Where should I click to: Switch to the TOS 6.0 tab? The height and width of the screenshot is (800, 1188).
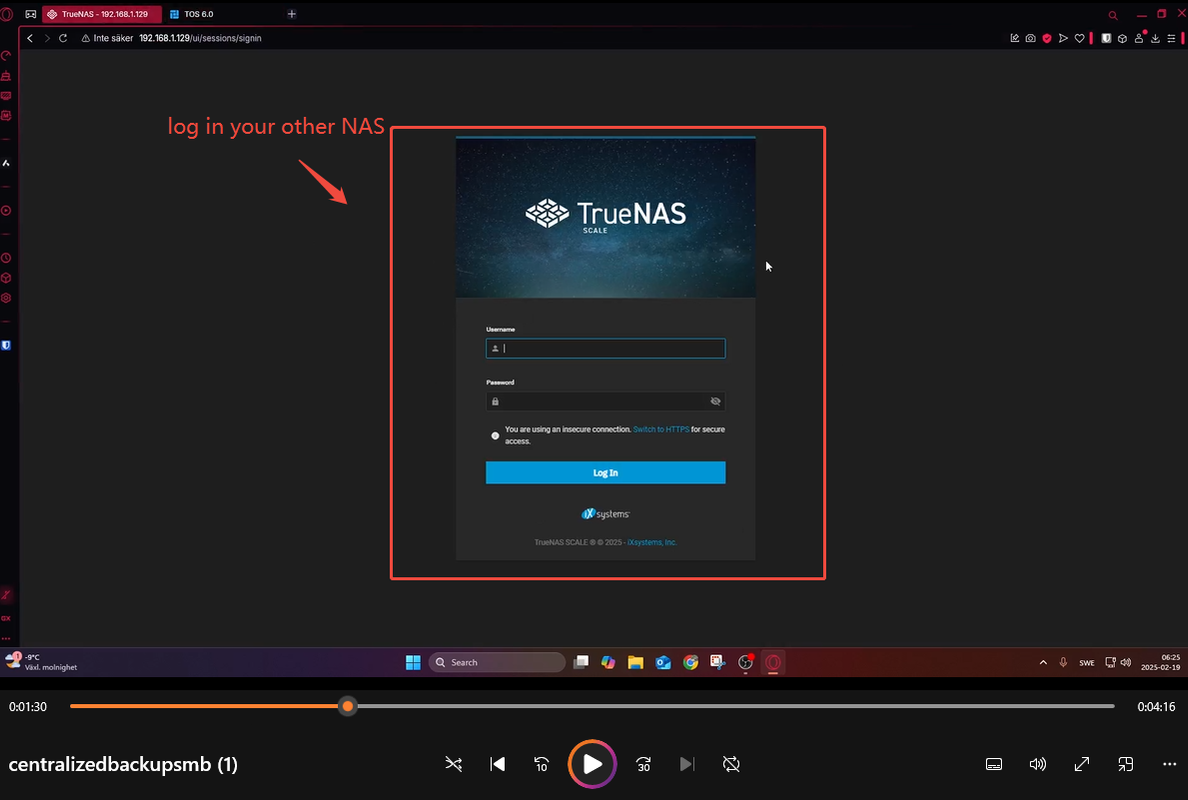click(x=199, y=14)
